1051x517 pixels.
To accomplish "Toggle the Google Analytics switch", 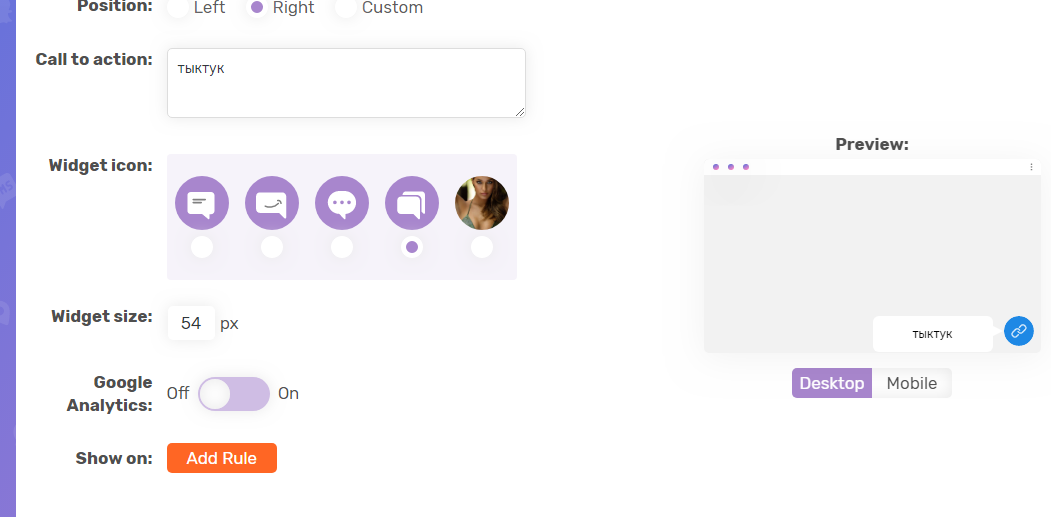I will 234,394.
